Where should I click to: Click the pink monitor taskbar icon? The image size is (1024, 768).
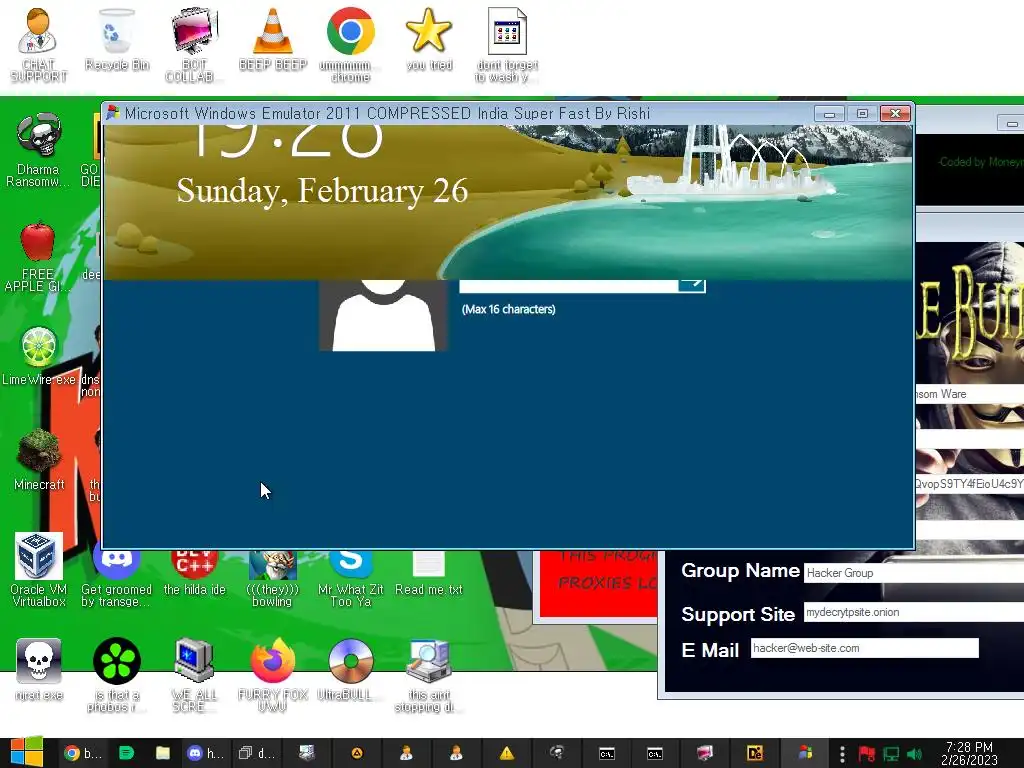click(705, 753)
